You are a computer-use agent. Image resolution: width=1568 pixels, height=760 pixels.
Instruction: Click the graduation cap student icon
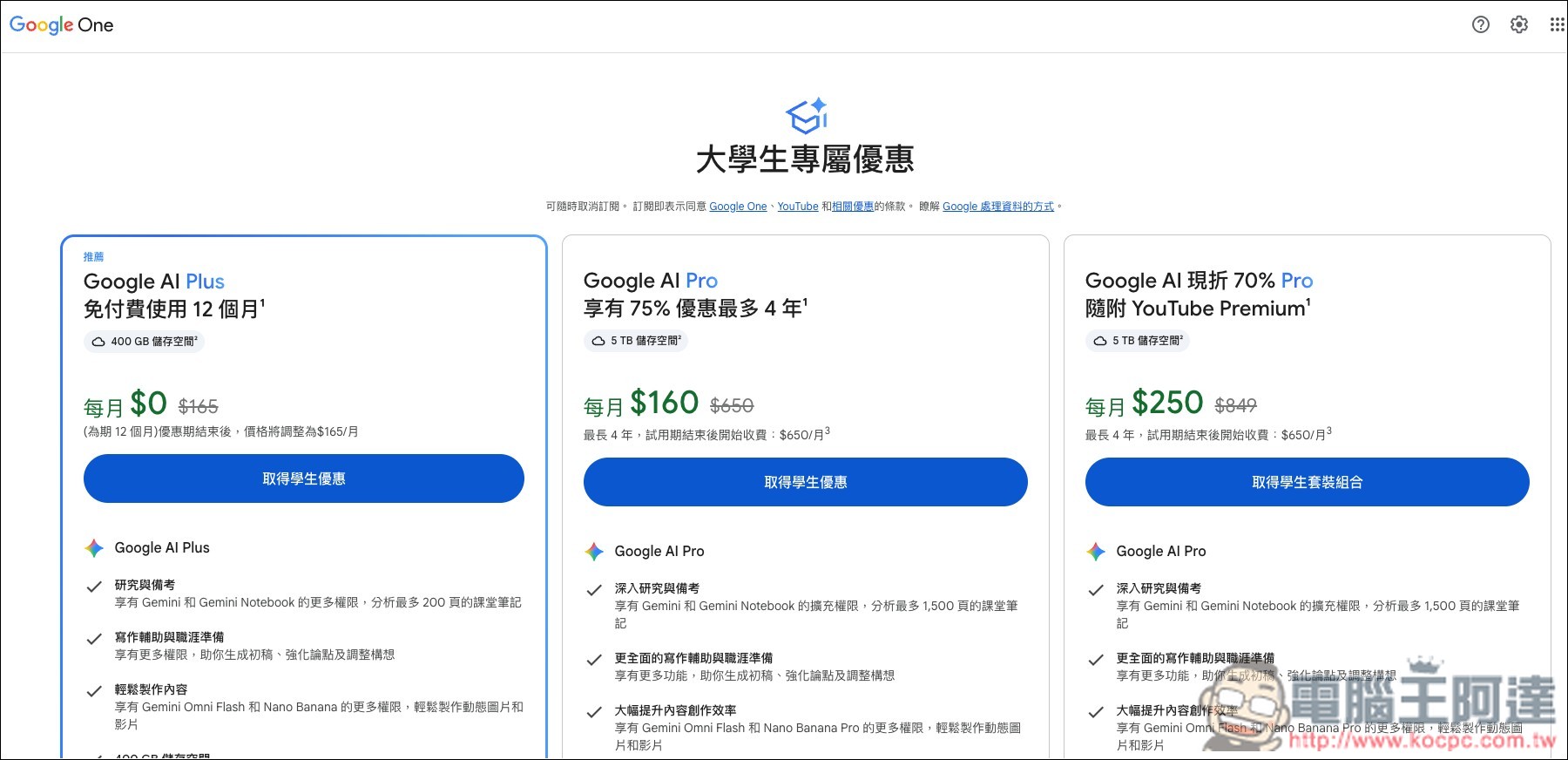(x=806, y=116)
